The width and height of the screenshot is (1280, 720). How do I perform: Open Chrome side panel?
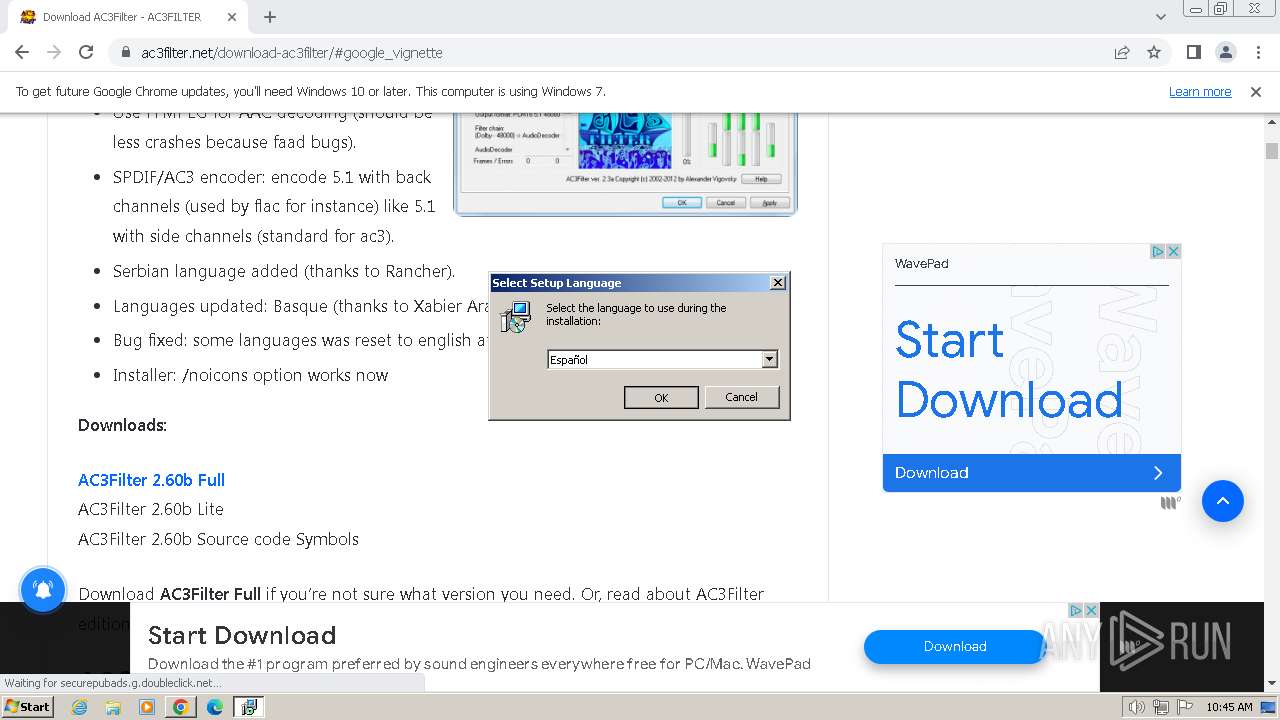tap(1194, 53)
